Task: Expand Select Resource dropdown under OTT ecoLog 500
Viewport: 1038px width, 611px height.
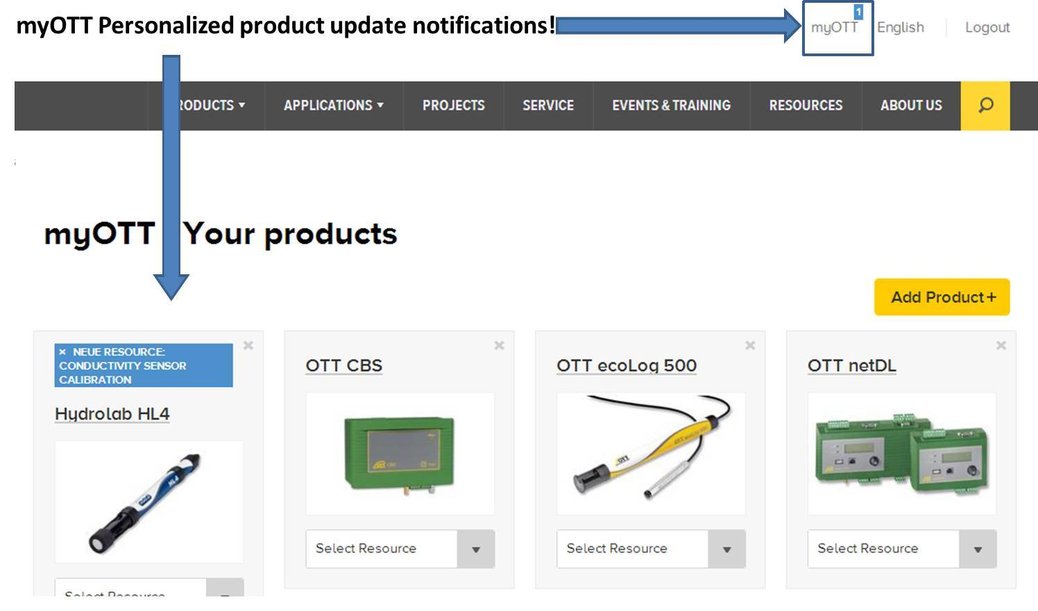Action: pyautogui.click(x=727, y=549)
